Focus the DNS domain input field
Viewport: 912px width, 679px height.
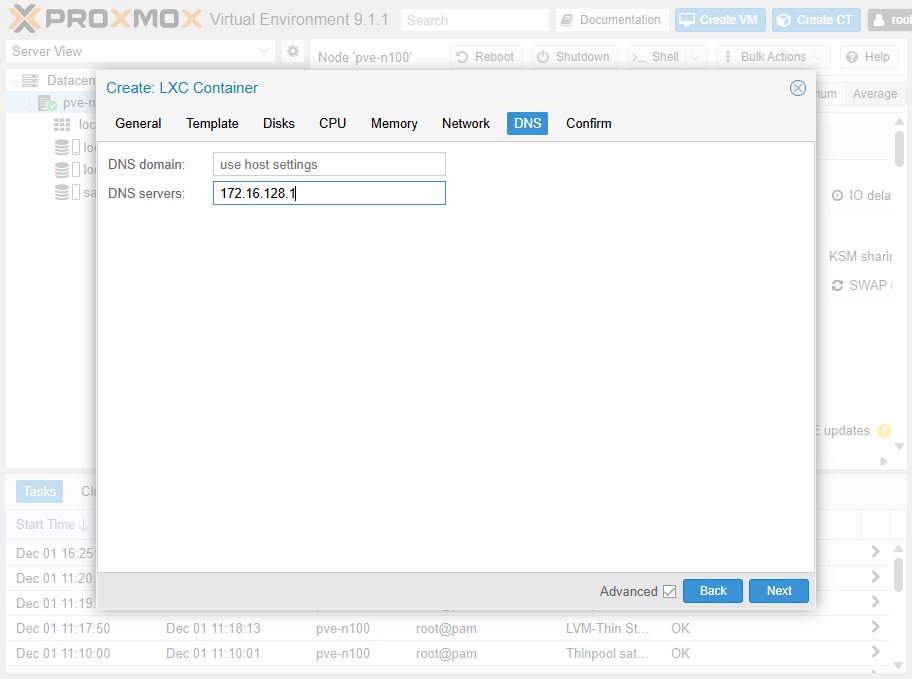pos(329,164)
